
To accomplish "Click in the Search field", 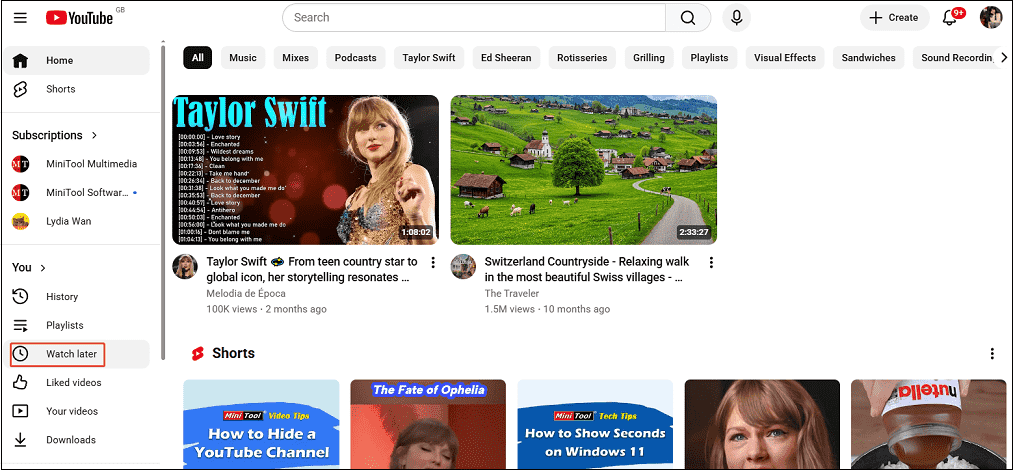I will point(474,17).
